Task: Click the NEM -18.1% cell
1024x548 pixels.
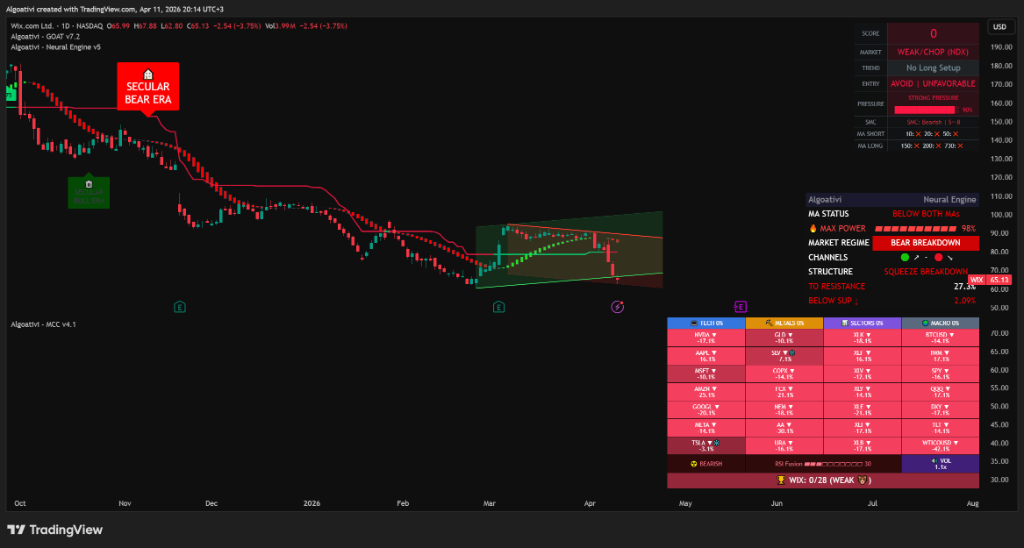Action: click(x=784, y=410)
